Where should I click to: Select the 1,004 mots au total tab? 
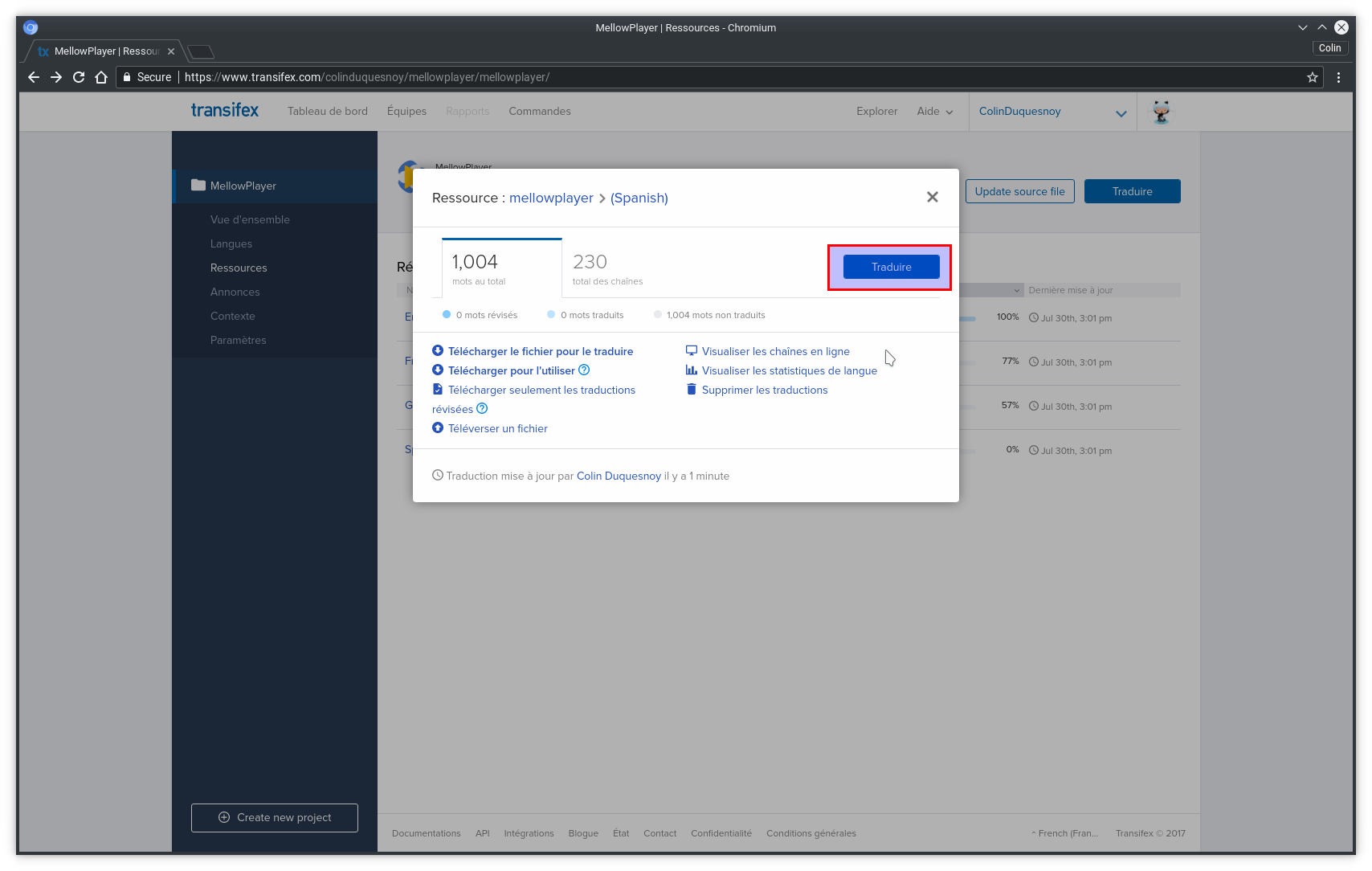(x=502, y=268)
